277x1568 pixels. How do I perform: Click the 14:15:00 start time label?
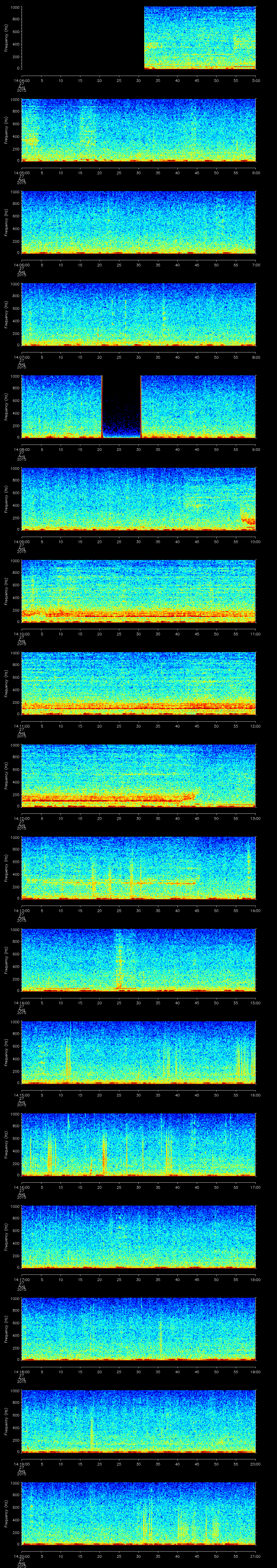21,1095
